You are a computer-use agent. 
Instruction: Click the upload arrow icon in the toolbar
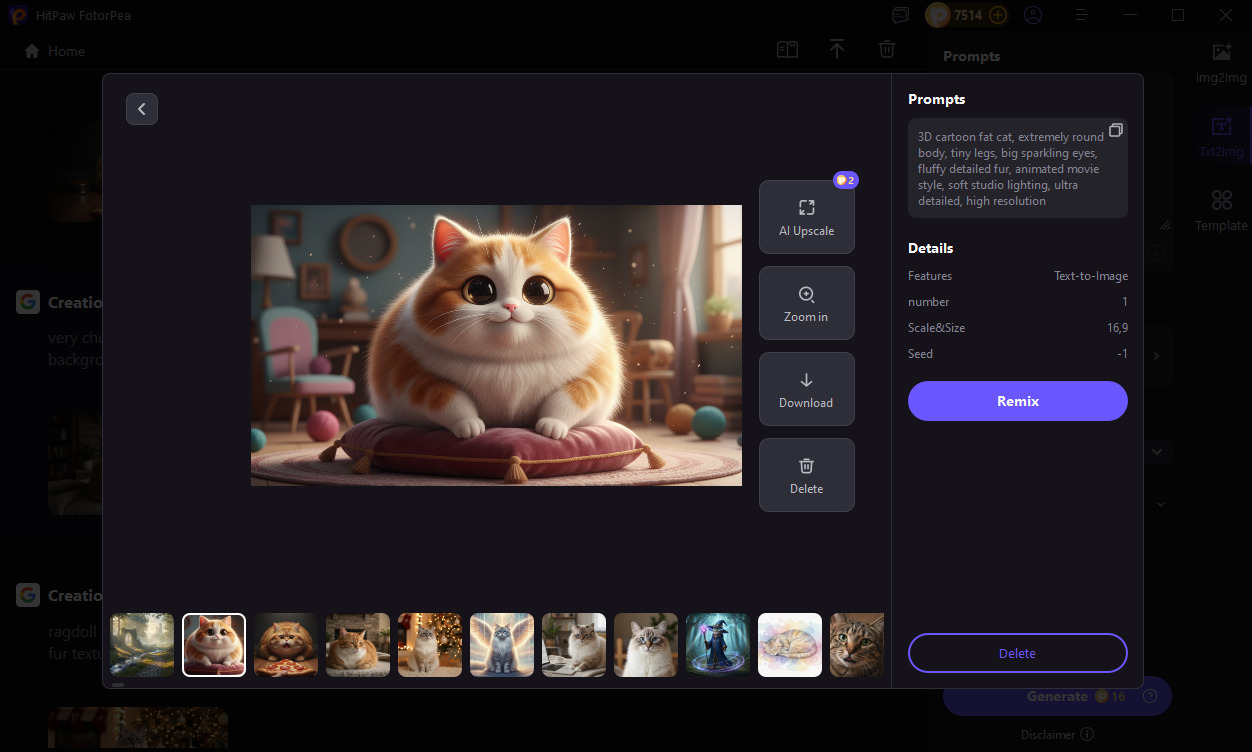point(837,49)
